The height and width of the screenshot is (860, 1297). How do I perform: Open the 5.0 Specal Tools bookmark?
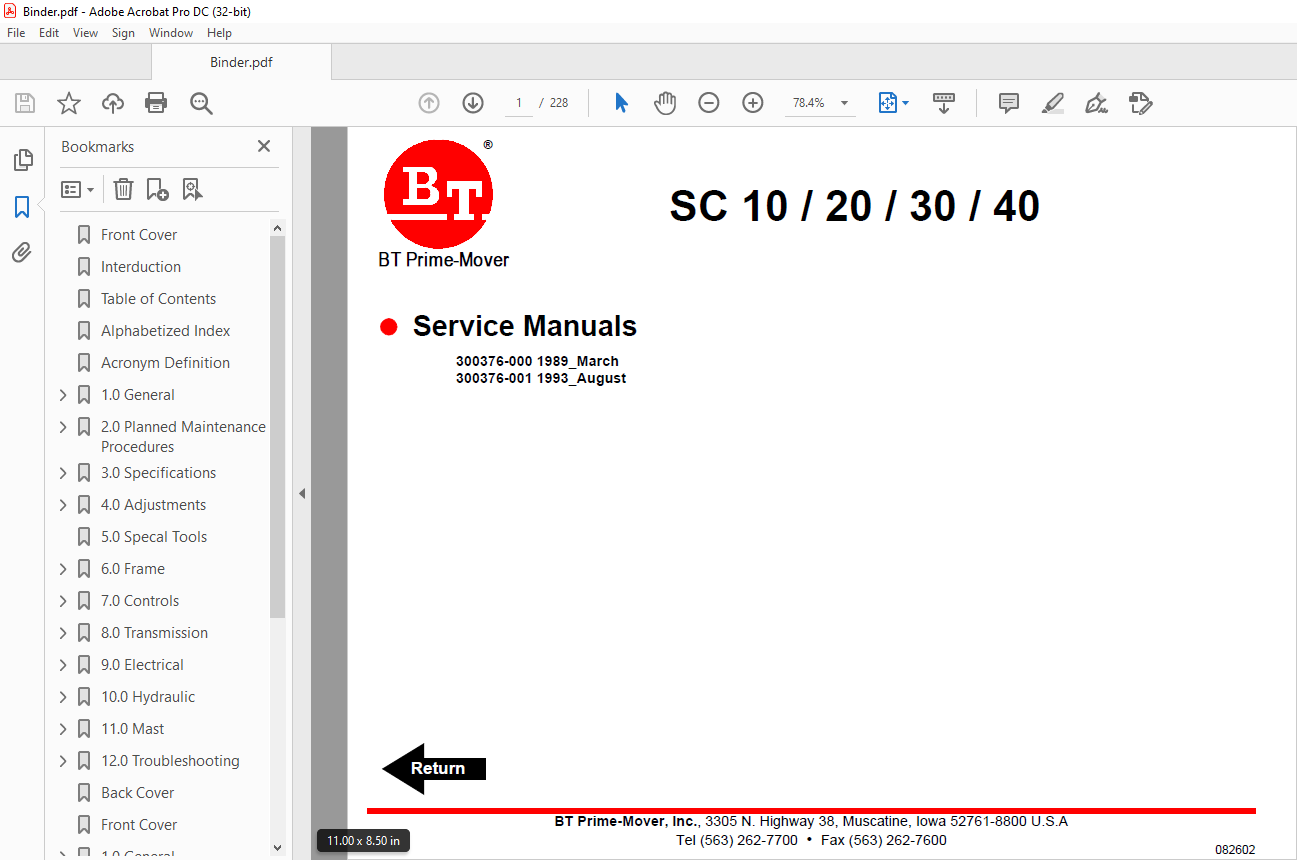click(154, 537)
